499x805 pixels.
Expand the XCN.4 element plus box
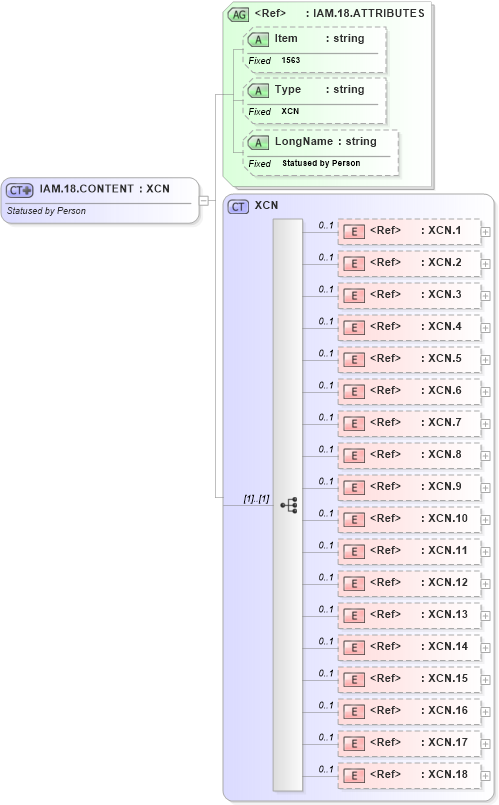click(485, 328)
